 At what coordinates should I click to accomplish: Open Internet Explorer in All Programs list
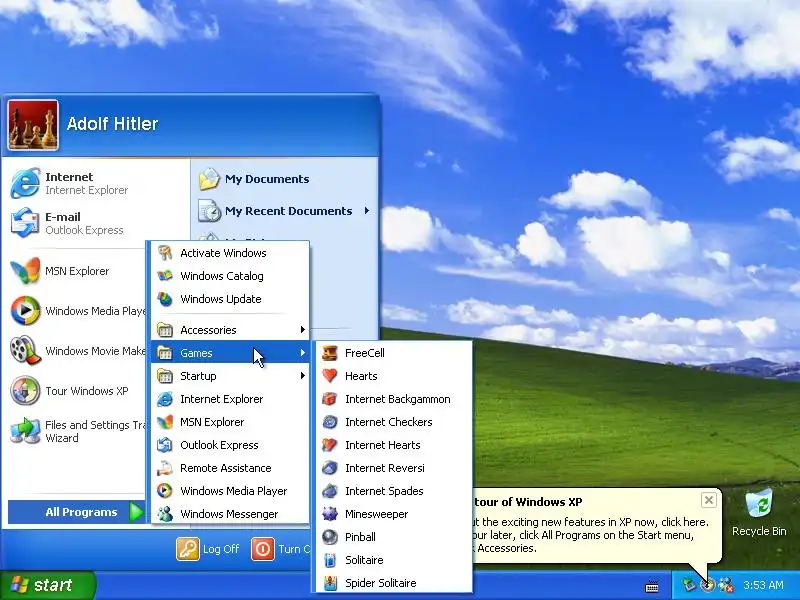tap(230, 399)
